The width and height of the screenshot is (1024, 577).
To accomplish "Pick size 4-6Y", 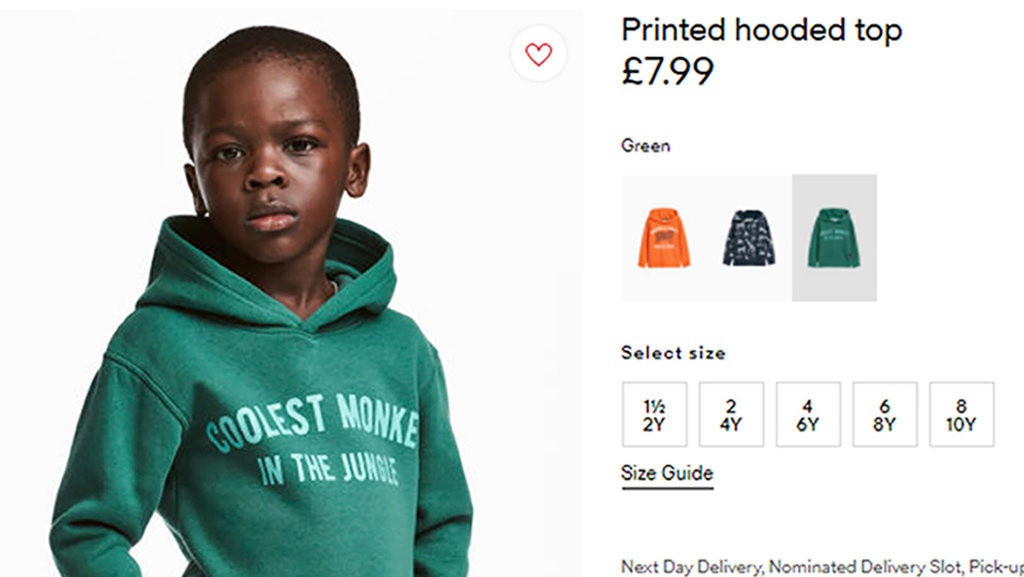I will (808, 414).
